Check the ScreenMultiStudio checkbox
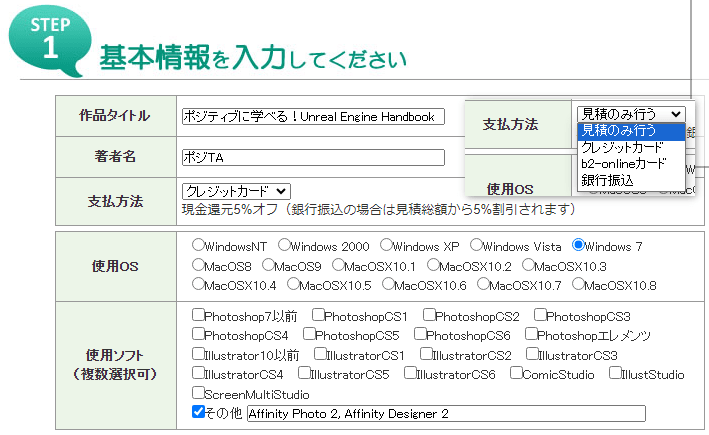The width and height of the screenshot is (709, 435). tap(198, 392)
